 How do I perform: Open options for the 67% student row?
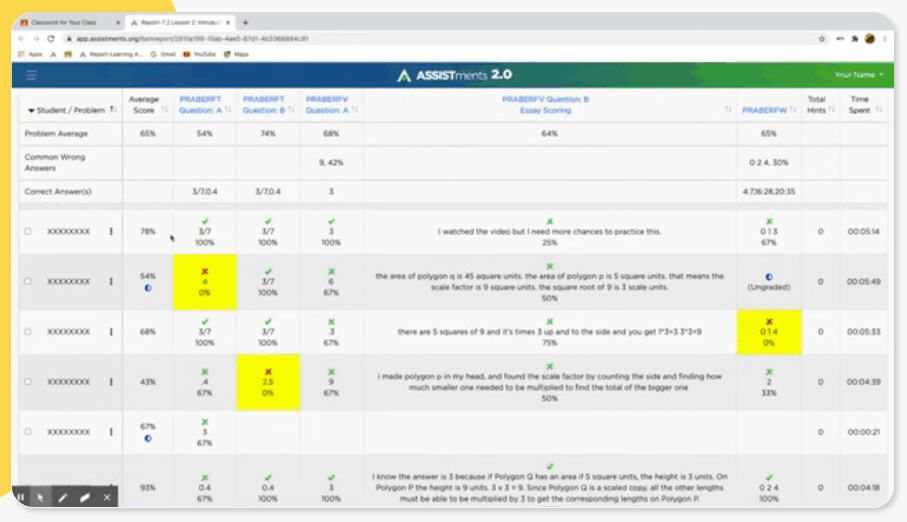click(111, 432)
